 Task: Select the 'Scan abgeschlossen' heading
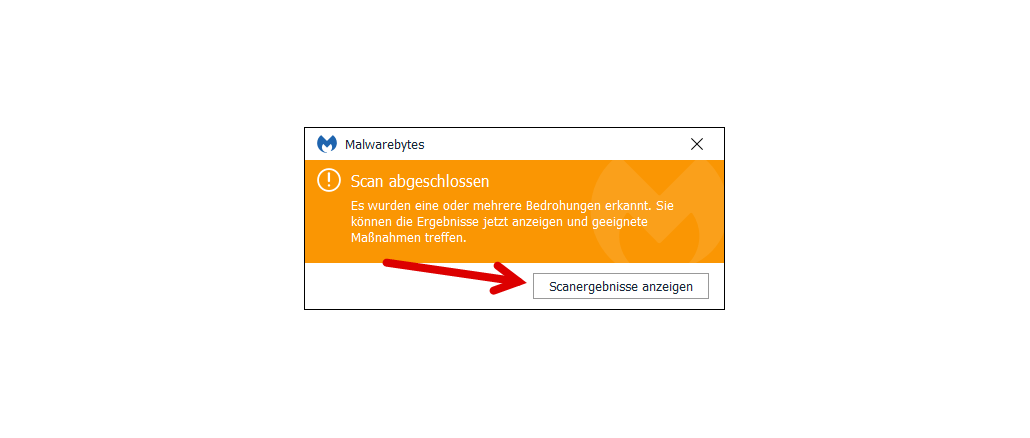pos(420,181)
